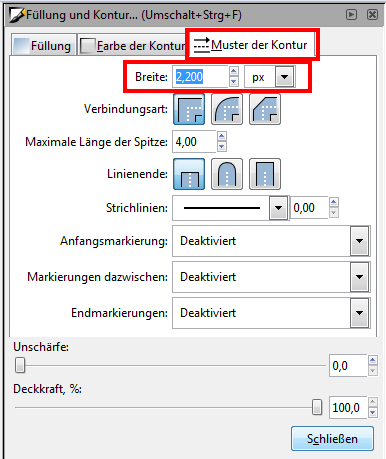Increase Maximale Länge der Spitze with the up arrow

pos(222,136)
